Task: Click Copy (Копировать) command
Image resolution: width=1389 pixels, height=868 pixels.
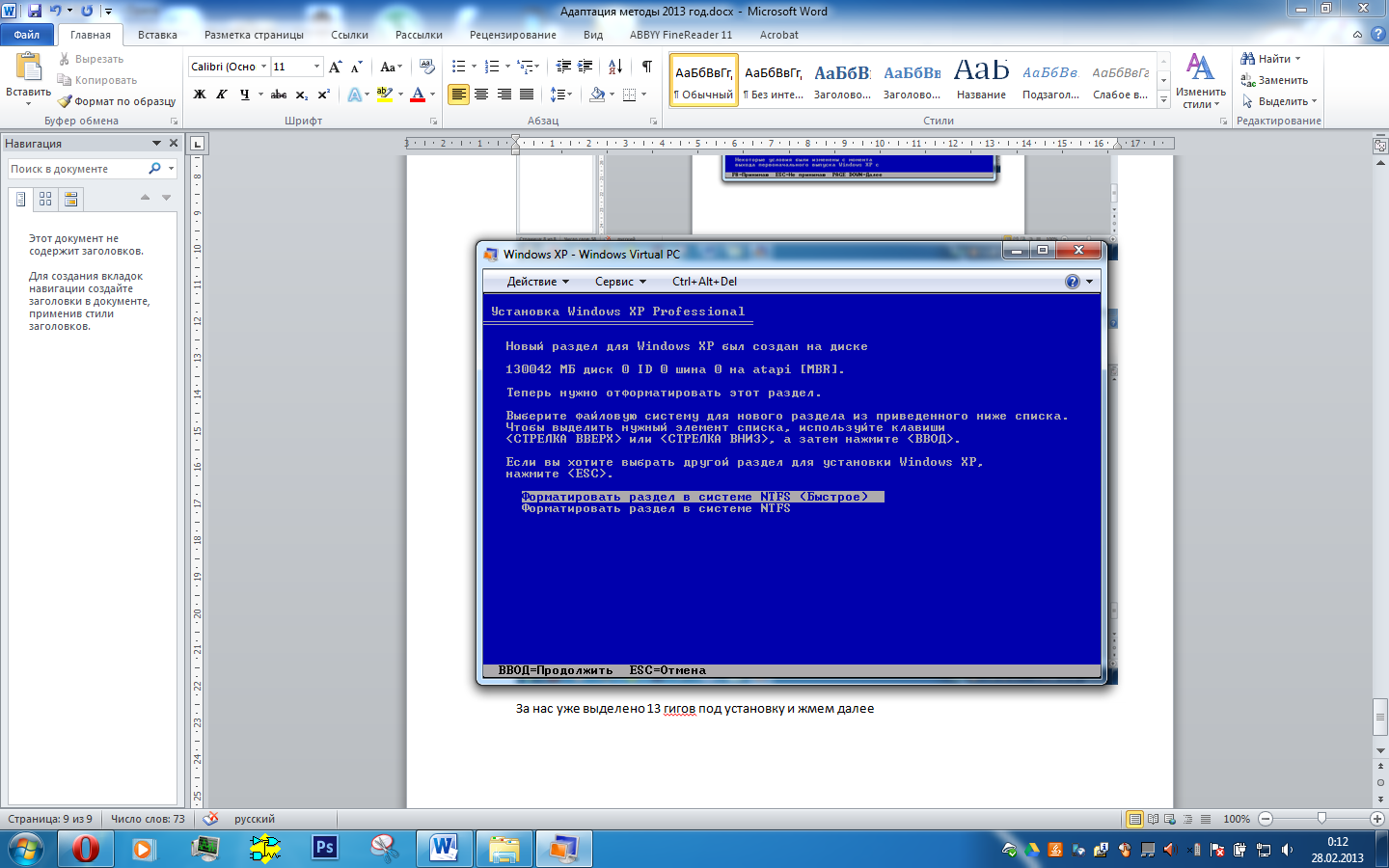Action: pyautogui.click(x=97, y=80)
